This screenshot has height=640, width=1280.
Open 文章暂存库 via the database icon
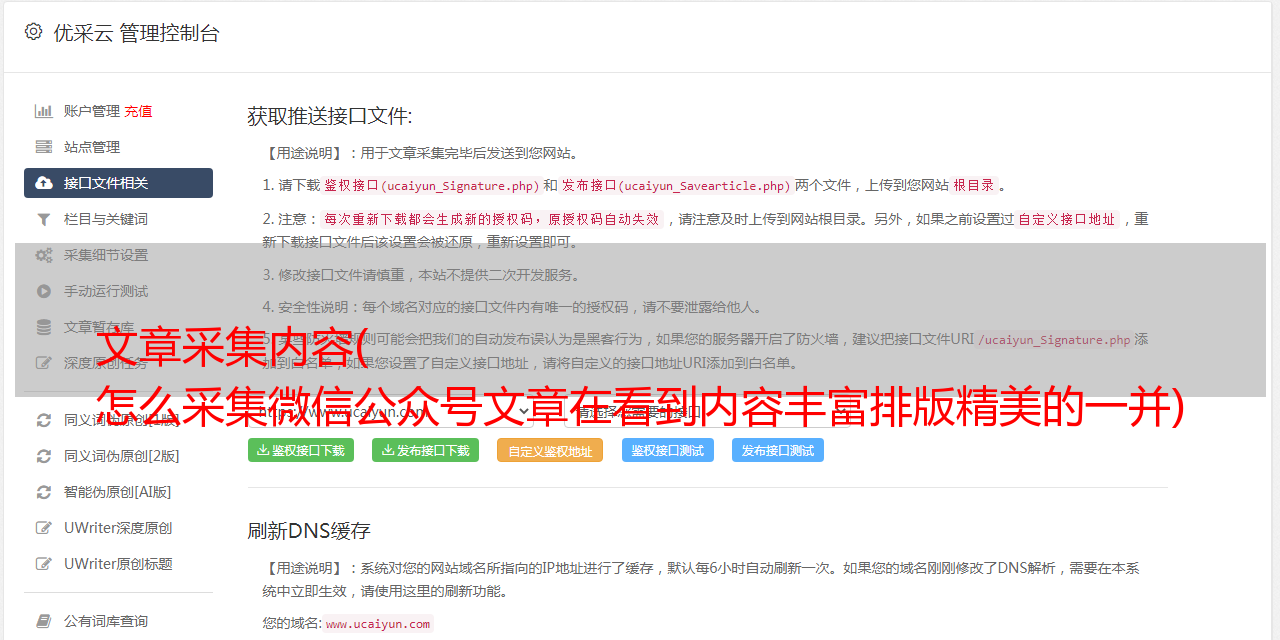[44, 327]
